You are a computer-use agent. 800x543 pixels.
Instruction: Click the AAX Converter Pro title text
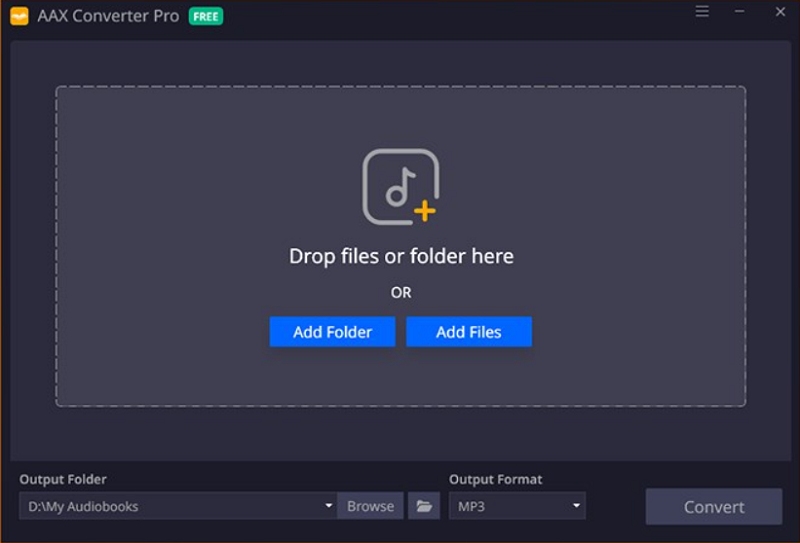click(108, 16)
